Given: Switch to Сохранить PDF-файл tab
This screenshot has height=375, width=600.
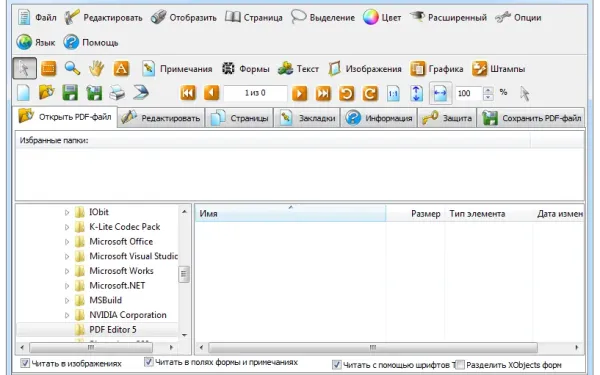Looking at the screenshot, I should point(531,118).
